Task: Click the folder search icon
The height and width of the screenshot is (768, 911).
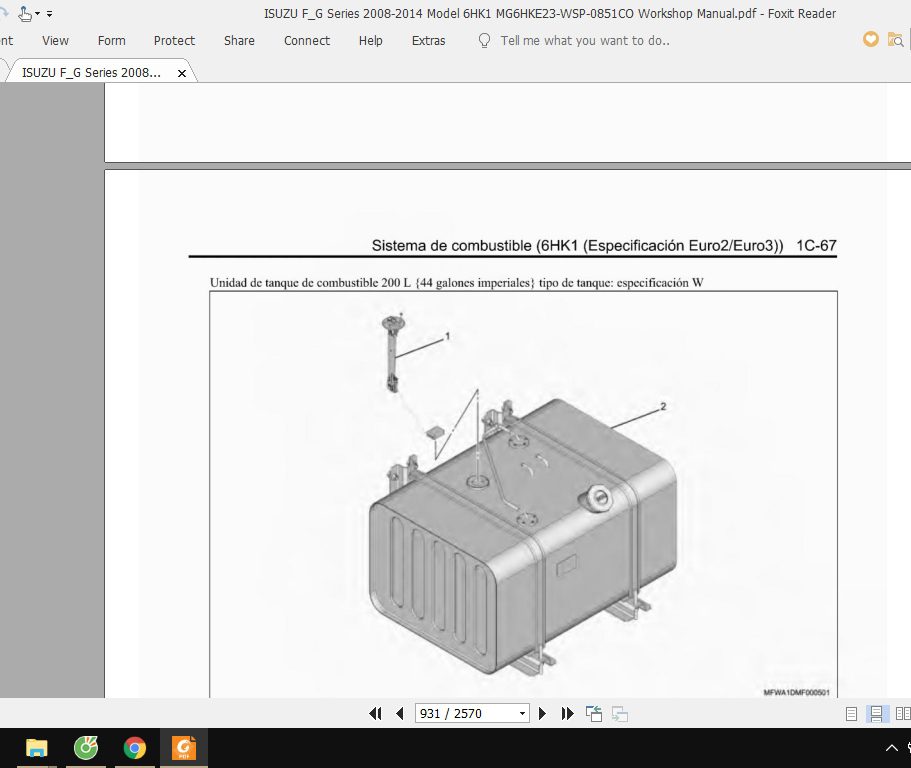Action: [x=895, y=40]
